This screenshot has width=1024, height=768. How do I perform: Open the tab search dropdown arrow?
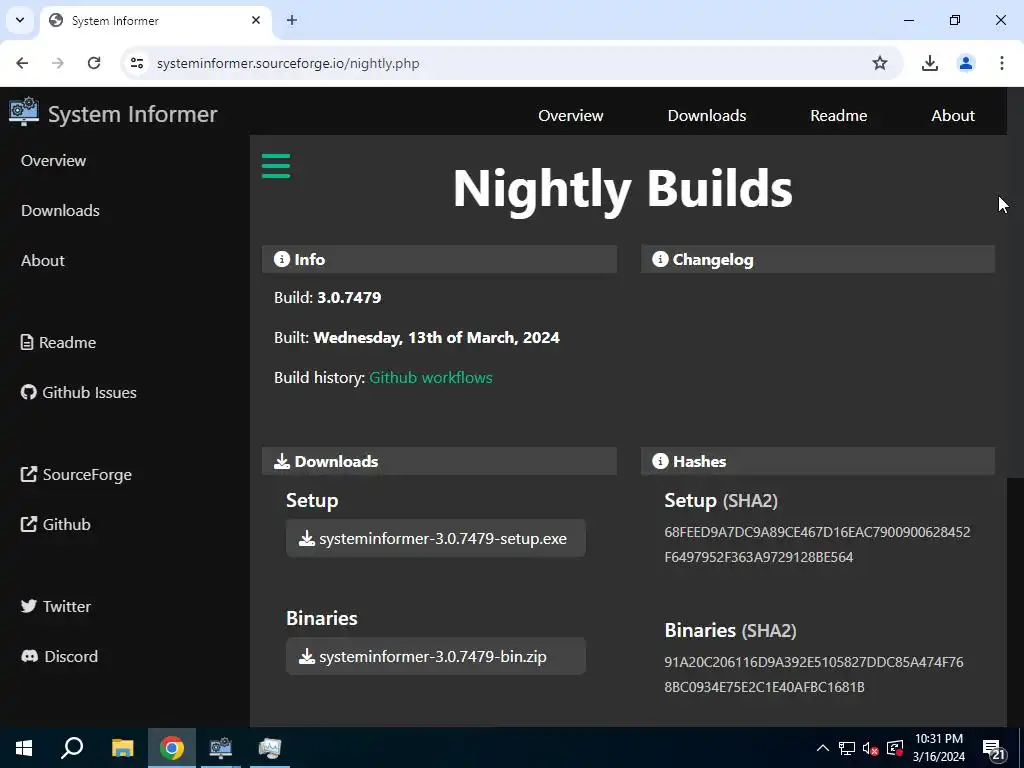20,20
